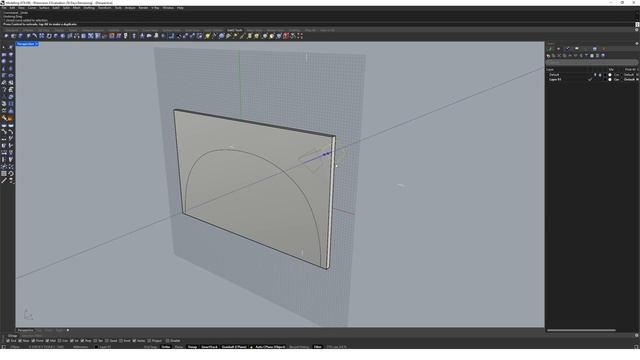Image resolution: width=640 pixels, height=360 pixels.
Task: Toggle Osnap in the status bar
Action: pos(192,347)
